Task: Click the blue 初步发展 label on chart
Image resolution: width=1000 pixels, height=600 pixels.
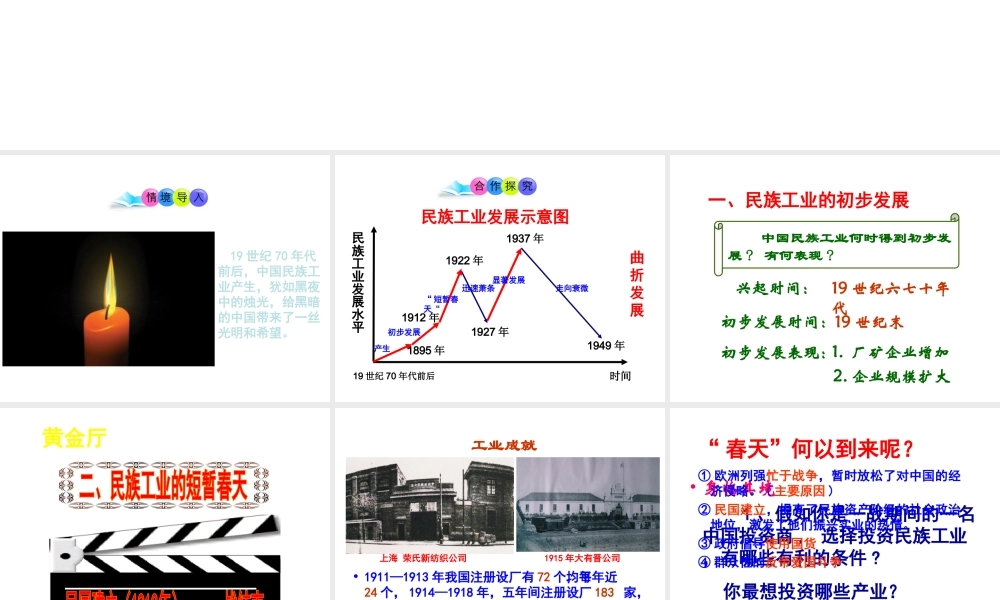Action: pyautogui.click(x=404, y=332)
